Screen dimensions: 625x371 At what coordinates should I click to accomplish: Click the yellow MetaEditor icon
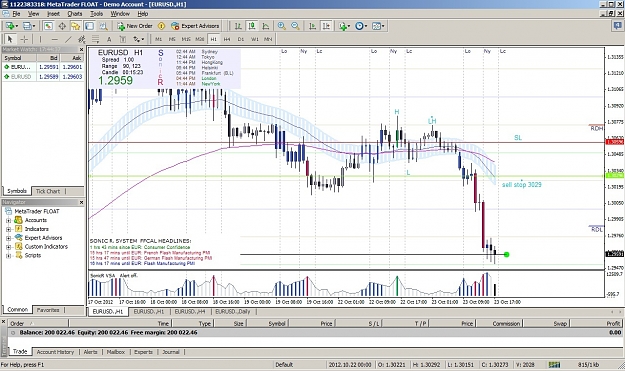pos(161,26)
